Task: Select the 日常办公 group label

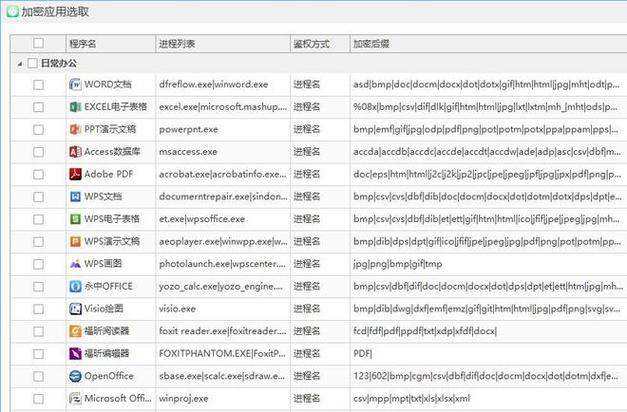Action: (x=59, y=63)
